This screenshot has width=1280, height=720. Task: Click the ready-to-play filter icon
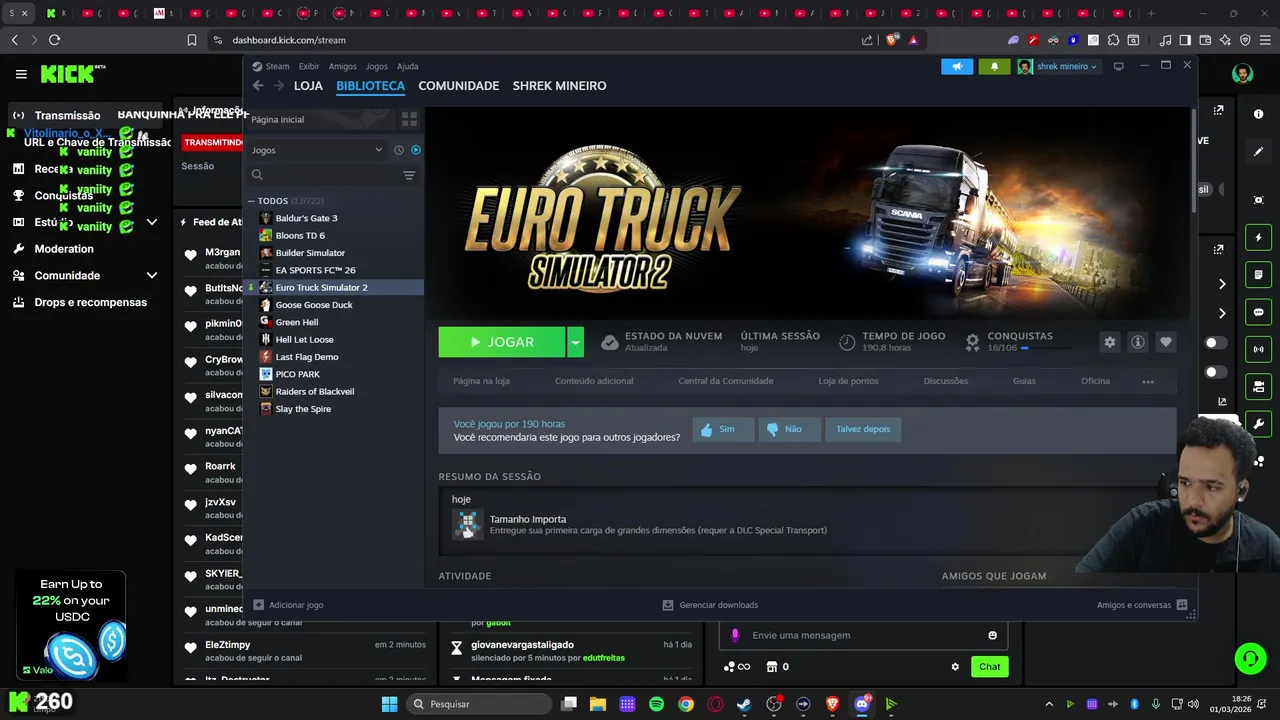tap(415, 150)
